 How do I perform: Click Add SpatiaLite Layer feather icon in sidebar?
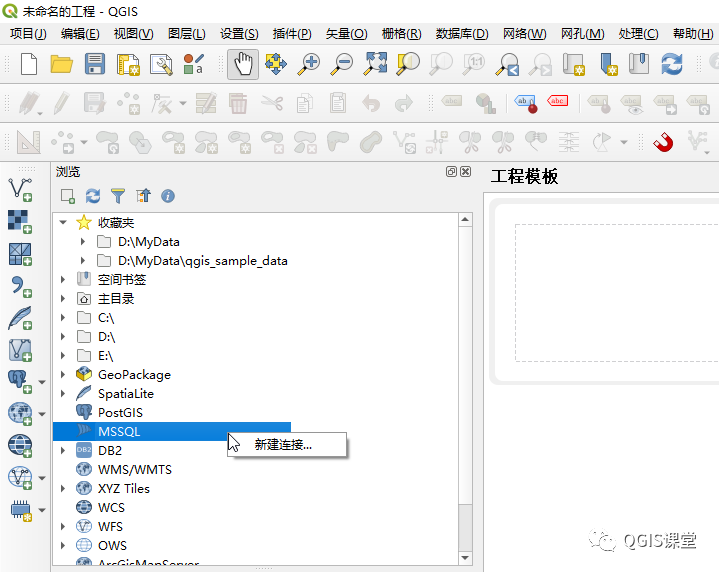coord(20,318)
